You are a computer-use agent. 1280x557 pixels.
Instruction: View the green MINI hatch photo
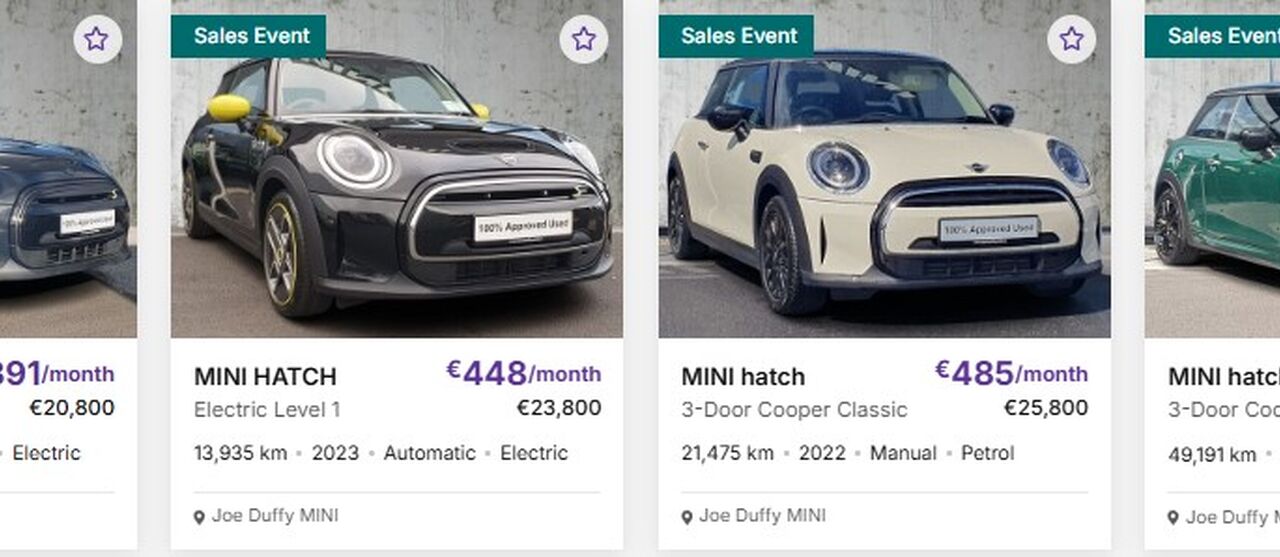click(1212, 169)
